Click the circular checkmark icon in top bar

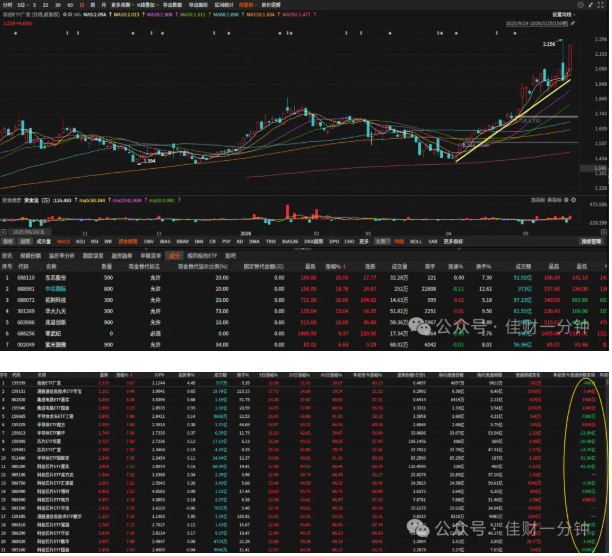pyautogui.click(x=583, y=5)
